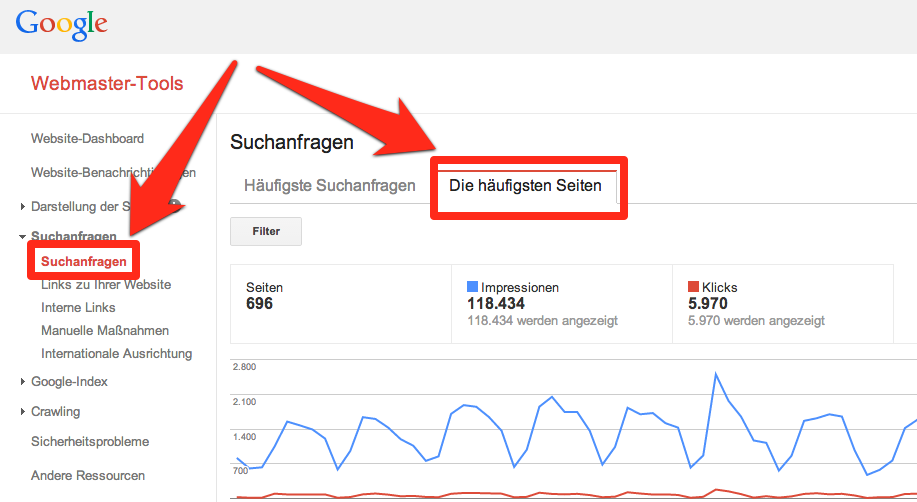Open the Webmaster-Tools home link
917x502 pixels.
[107, 84]
